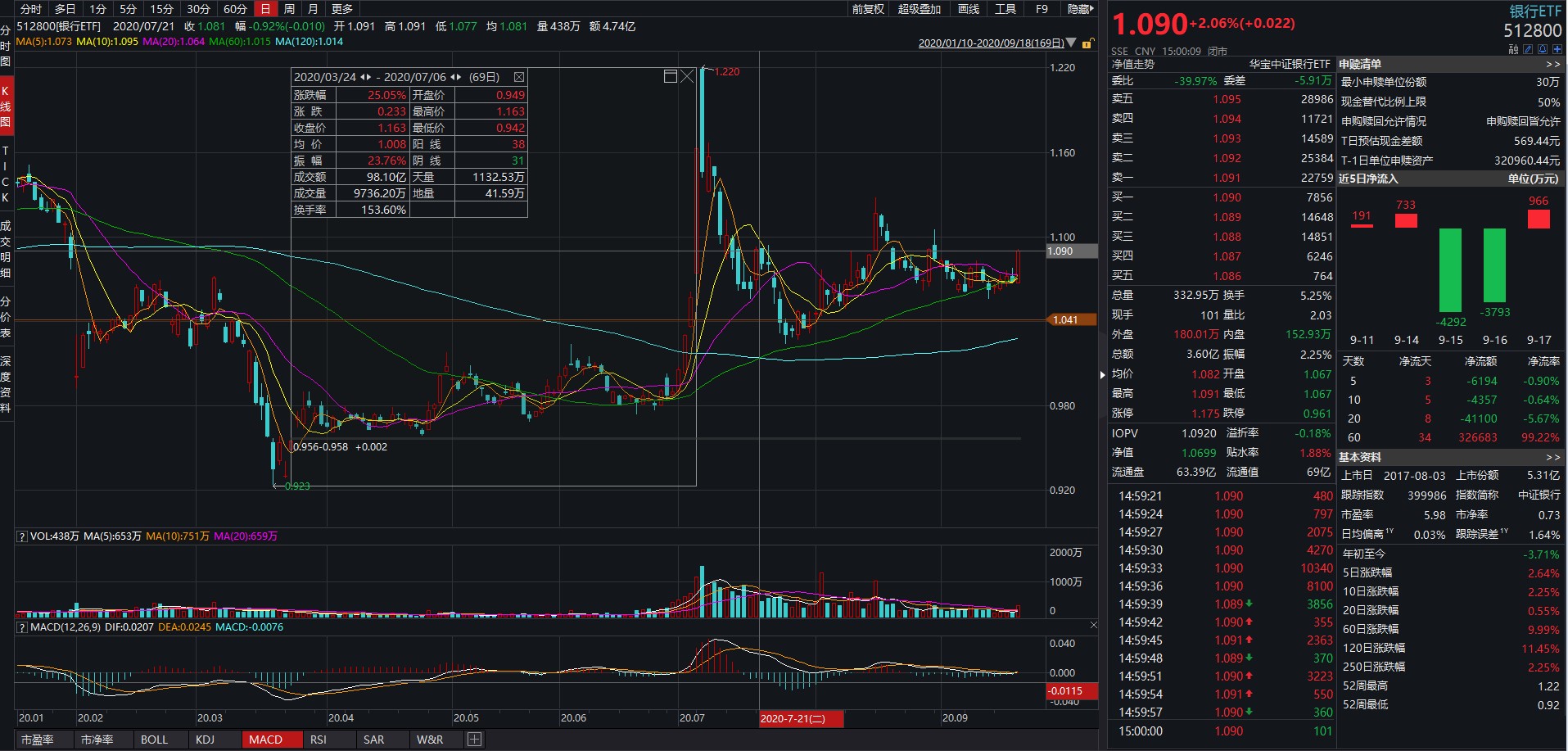Click the lock icon beside date range
This screenshot has height=751, width=1568.
click(1087, 43)
